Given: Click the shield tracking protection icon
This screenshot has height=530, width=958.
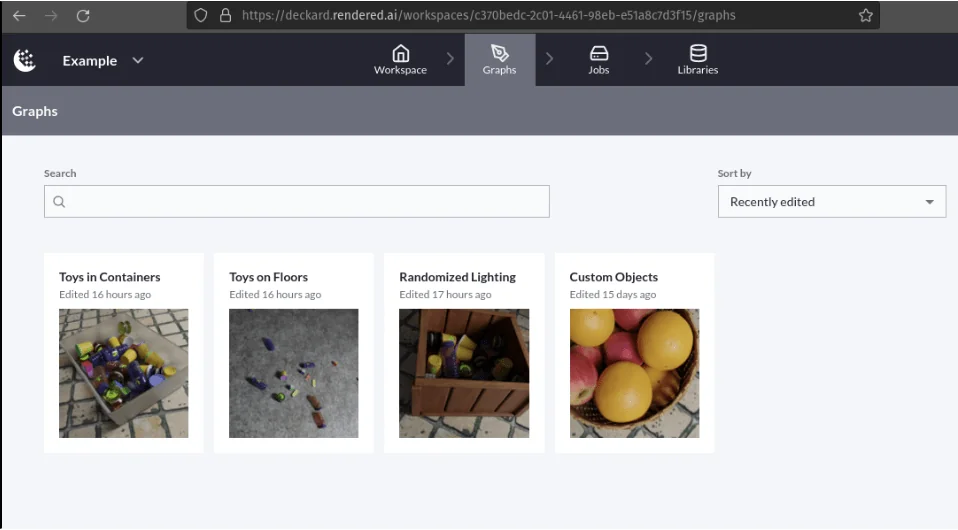Looking at the screenshot, I should coord(200,15).
